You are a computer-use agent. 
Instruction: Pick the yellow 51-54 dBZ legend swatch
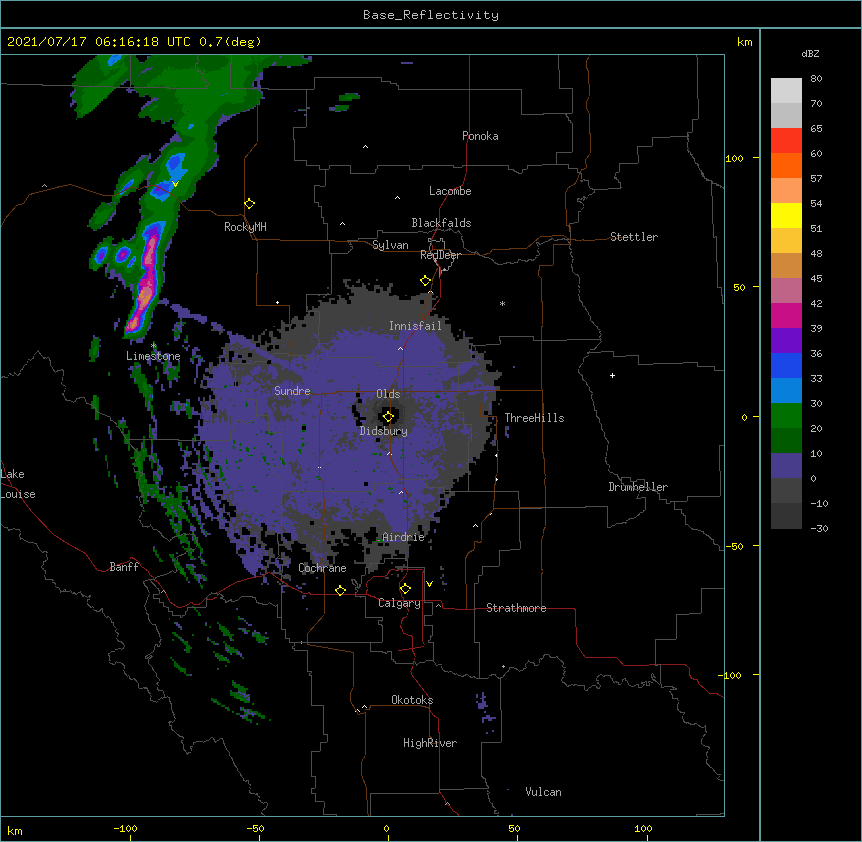click(786, 216)
